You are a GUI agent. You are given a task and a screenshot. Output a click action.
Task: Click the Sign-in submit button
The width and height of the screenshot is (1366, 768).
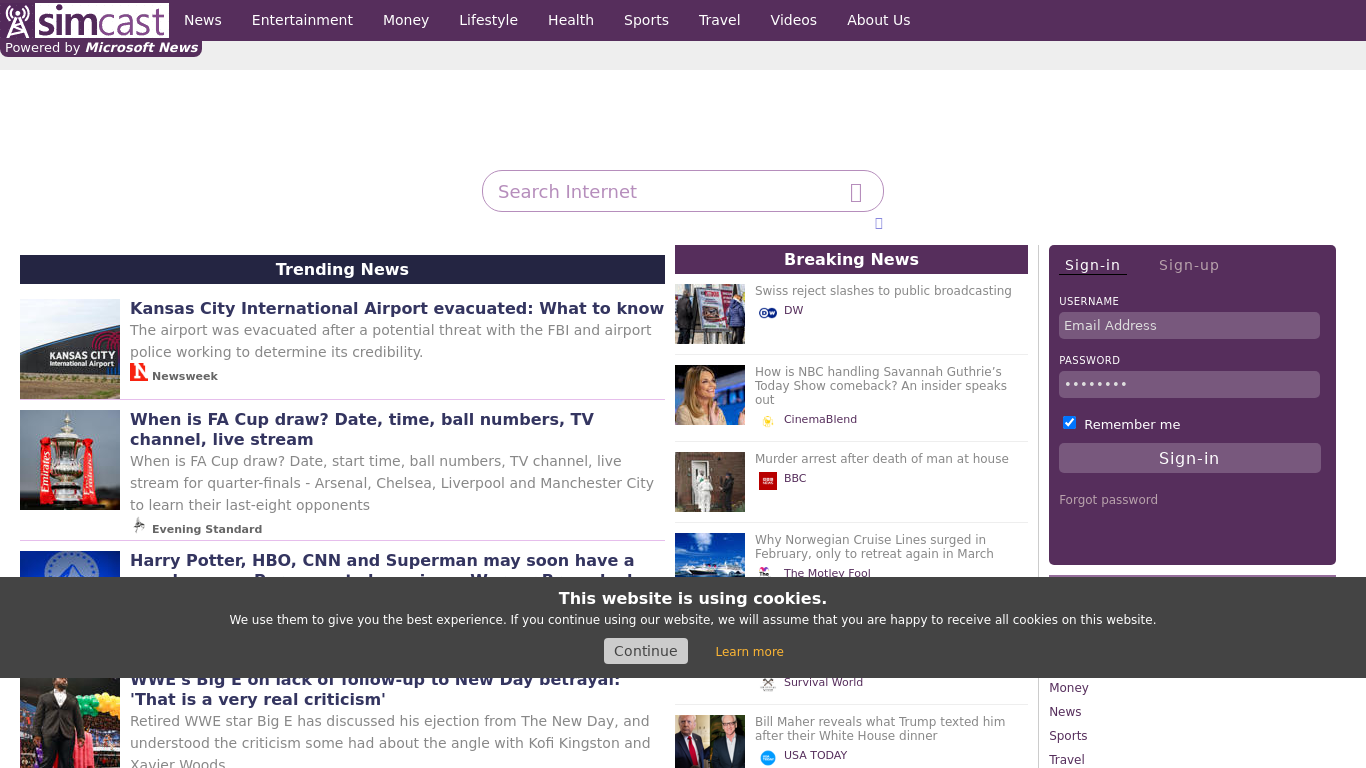[1189, 458]
